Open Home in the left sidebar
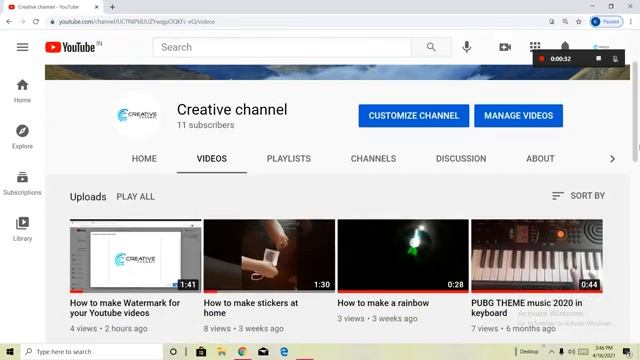Image resolution: width=640 pixels, height=360 pixels. point(22,91)
